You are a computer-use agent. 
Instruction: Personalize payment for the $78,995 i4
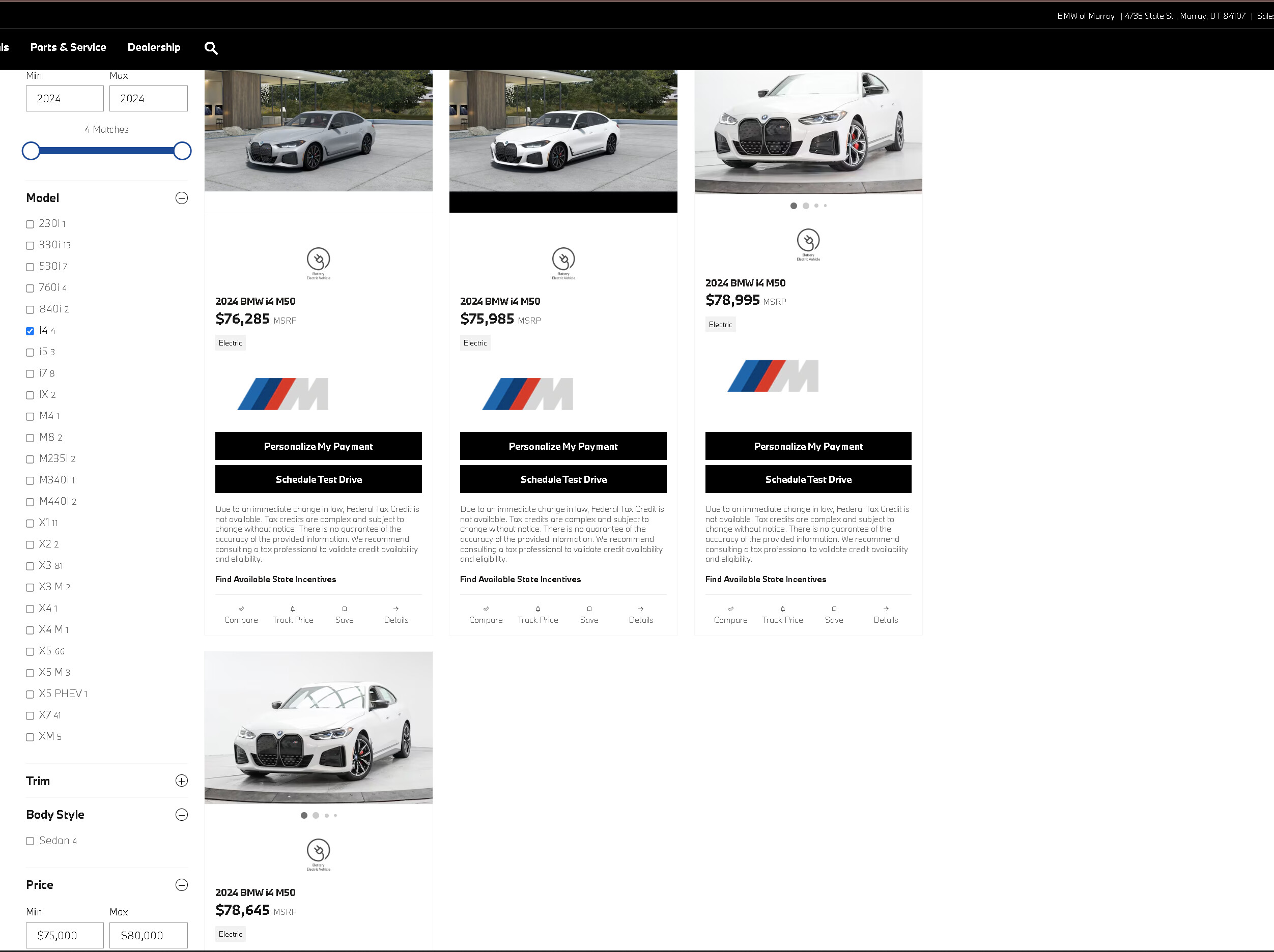pyautogui.click(x=808, y=446)
